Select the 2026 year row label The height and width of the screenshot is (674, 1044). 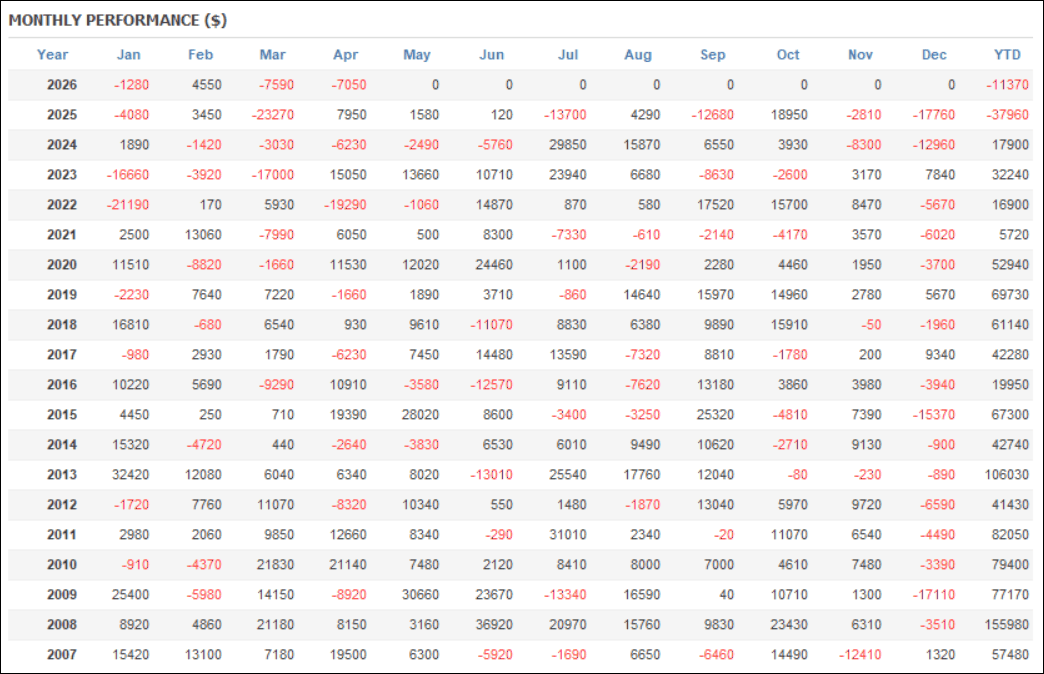pos(62,85)
